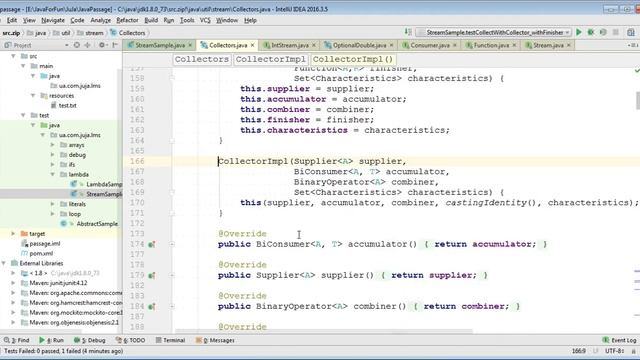Open the Refactor menu

tap(127, 20)
